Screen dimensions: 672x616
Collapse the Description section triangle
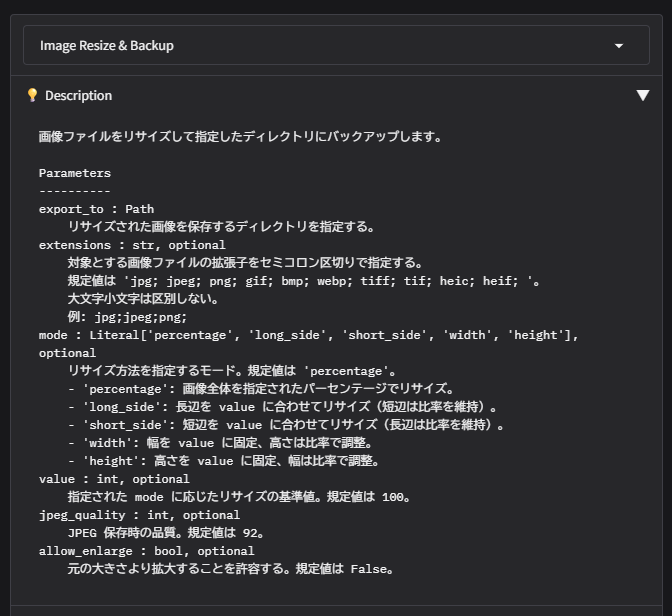pos(642,95)
